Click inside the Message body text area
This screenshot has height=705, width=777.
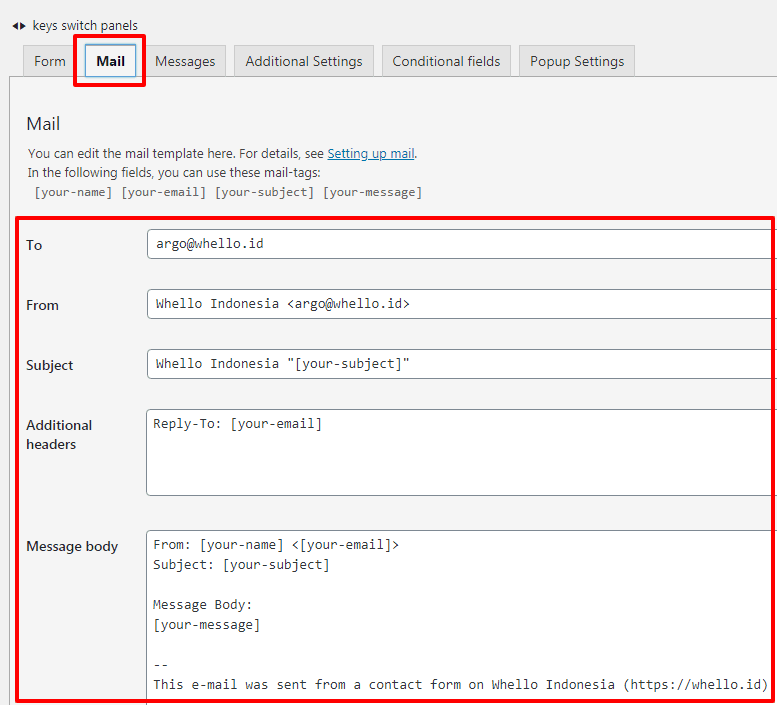[x=460, y=615]
